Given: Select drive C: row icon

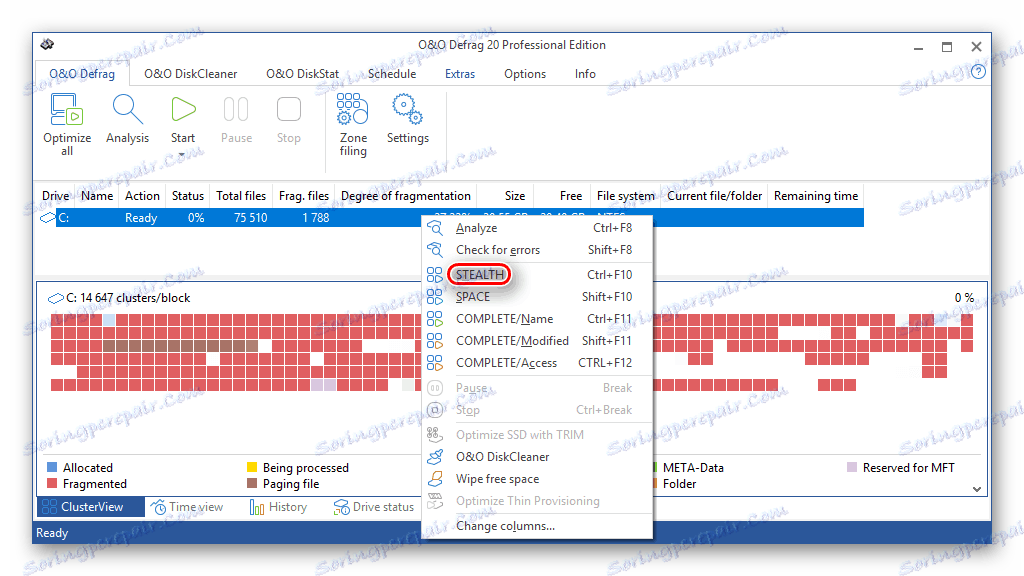Looking at the screenshot, I should tap(48, 218).
